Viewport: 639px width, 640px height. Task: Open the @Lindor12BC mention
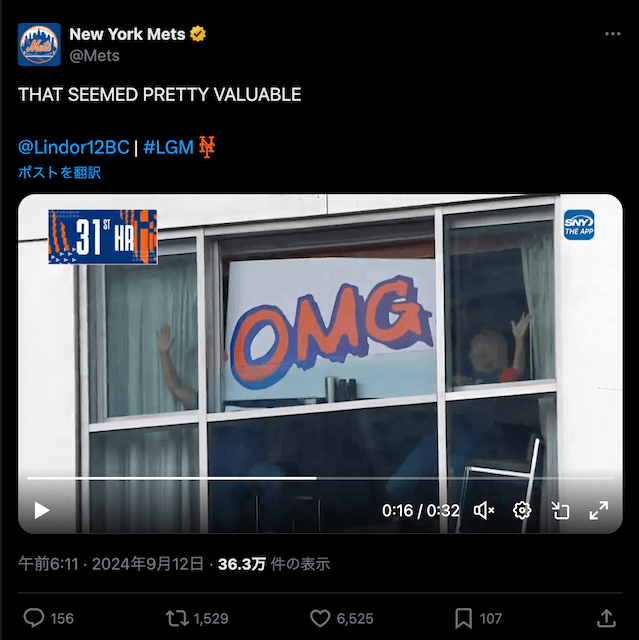73,147
